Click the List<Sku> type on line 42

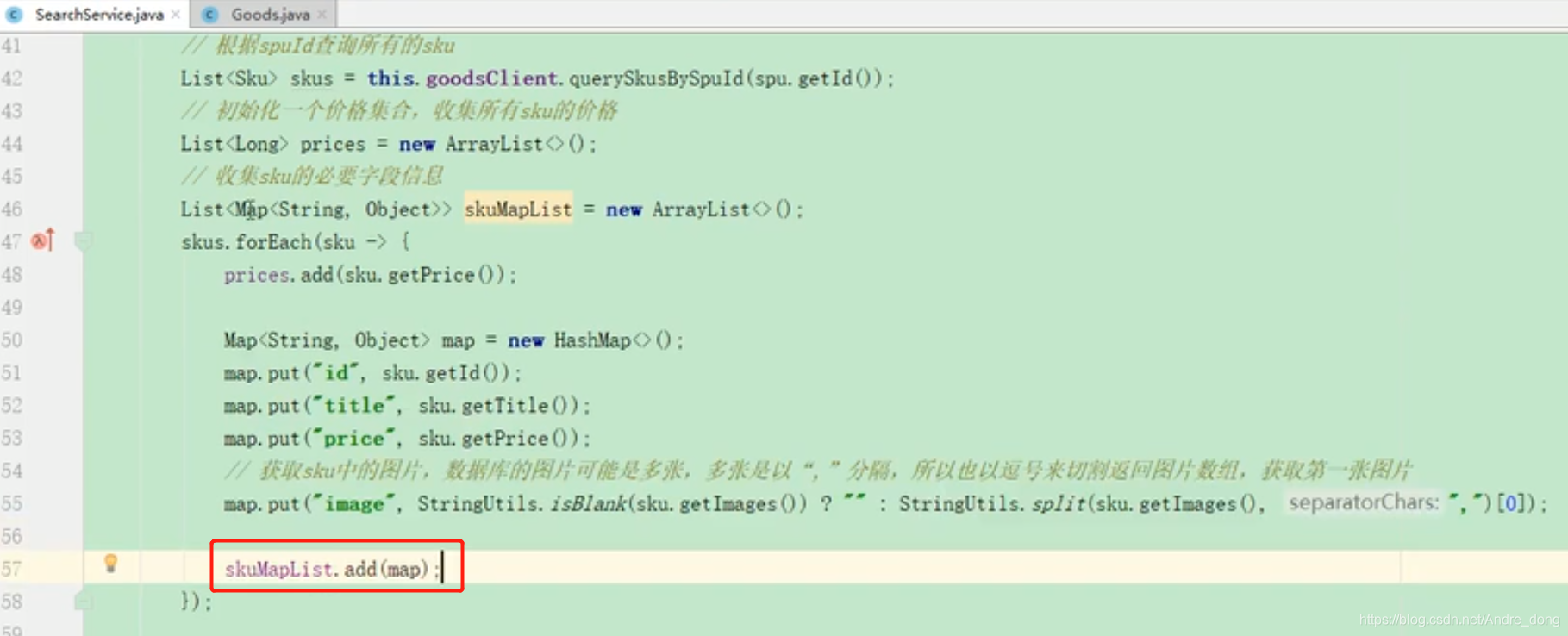(228, 78)
